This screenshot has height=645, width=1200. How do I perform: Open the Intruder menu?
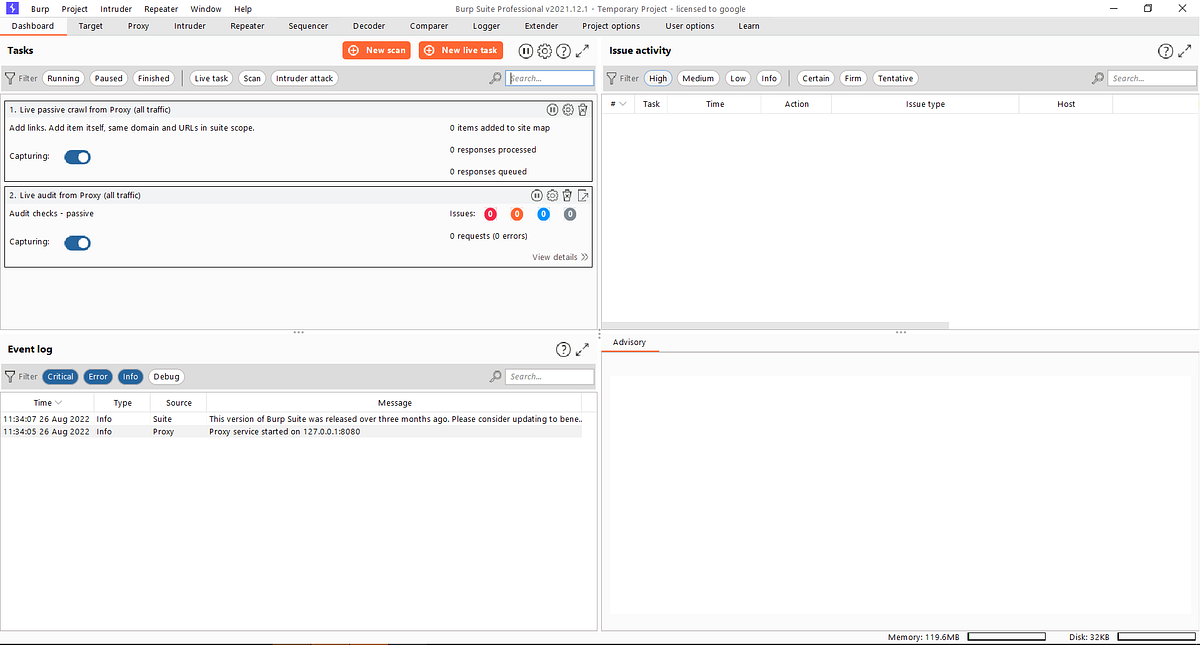tap(116, 9)
